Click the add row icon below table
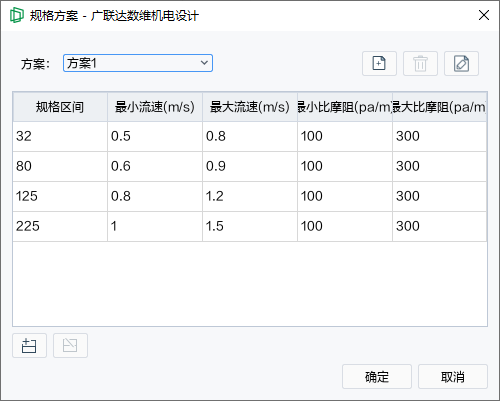Screen dimensions: 500x401 click(x=29, y=346)
